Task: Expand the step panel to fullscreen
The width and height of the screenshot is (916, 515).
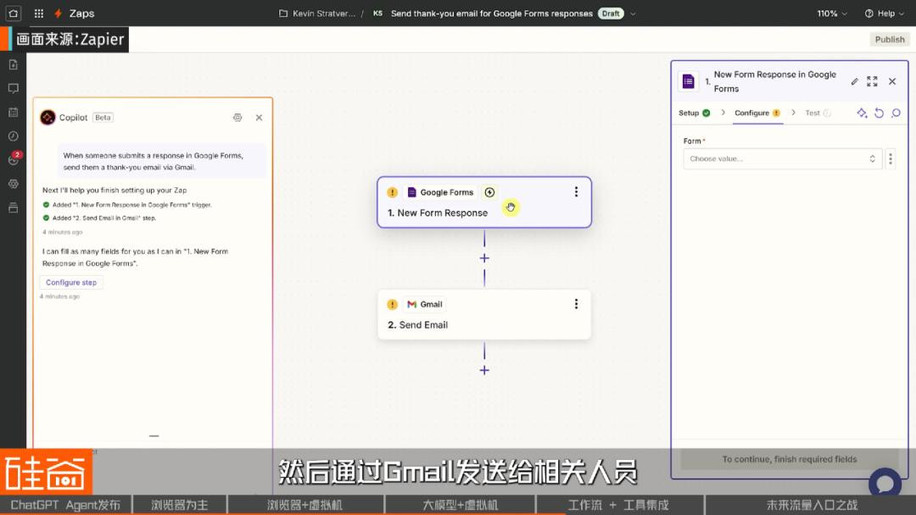Action: click(872, 82)
